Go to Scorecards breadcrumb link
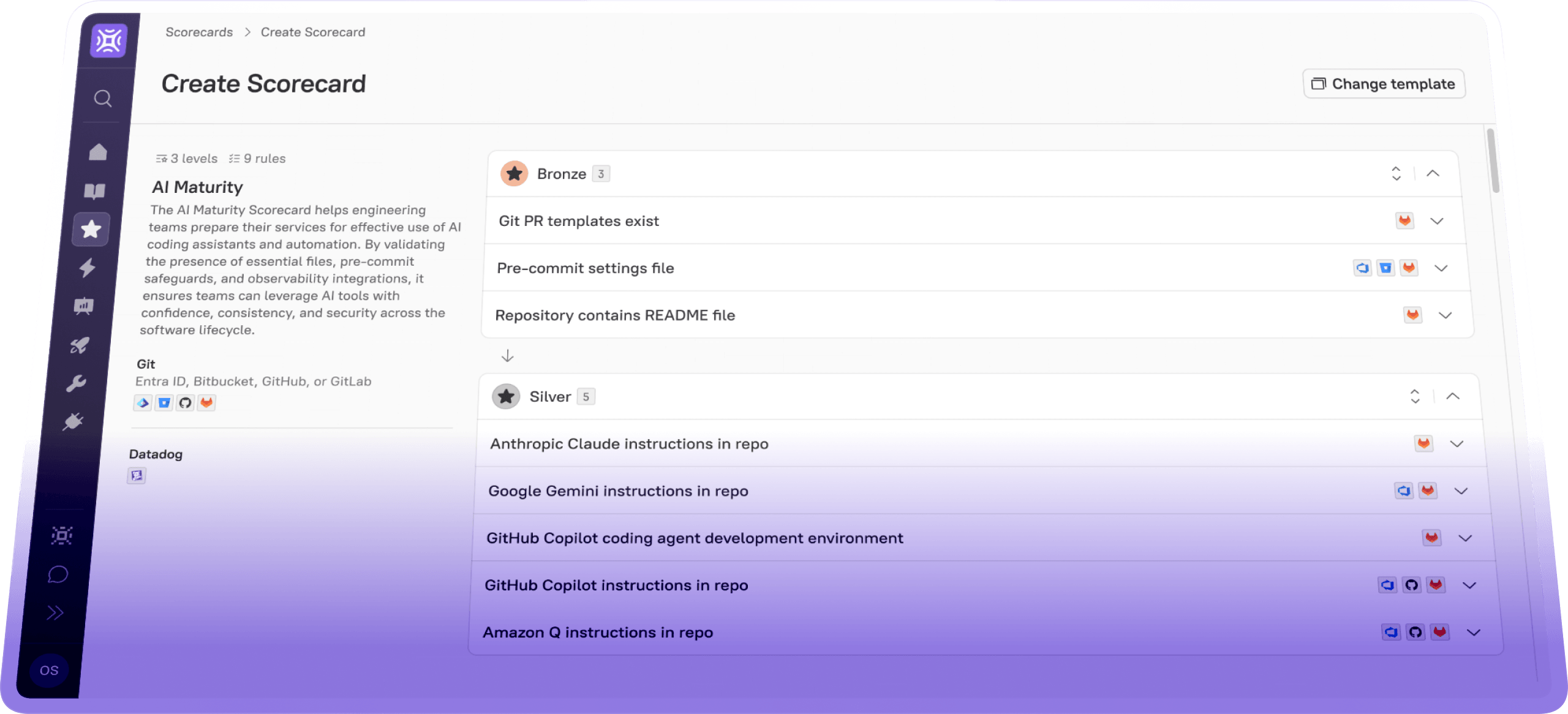 pos(199,32)
